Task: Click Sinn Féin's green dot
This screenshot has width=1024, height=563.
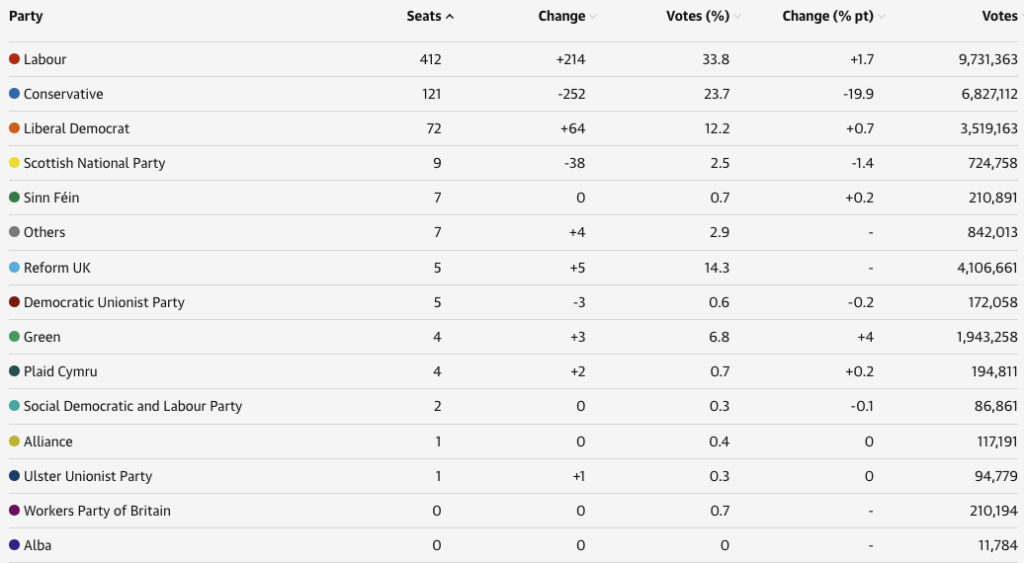Action: click(14, 198)
